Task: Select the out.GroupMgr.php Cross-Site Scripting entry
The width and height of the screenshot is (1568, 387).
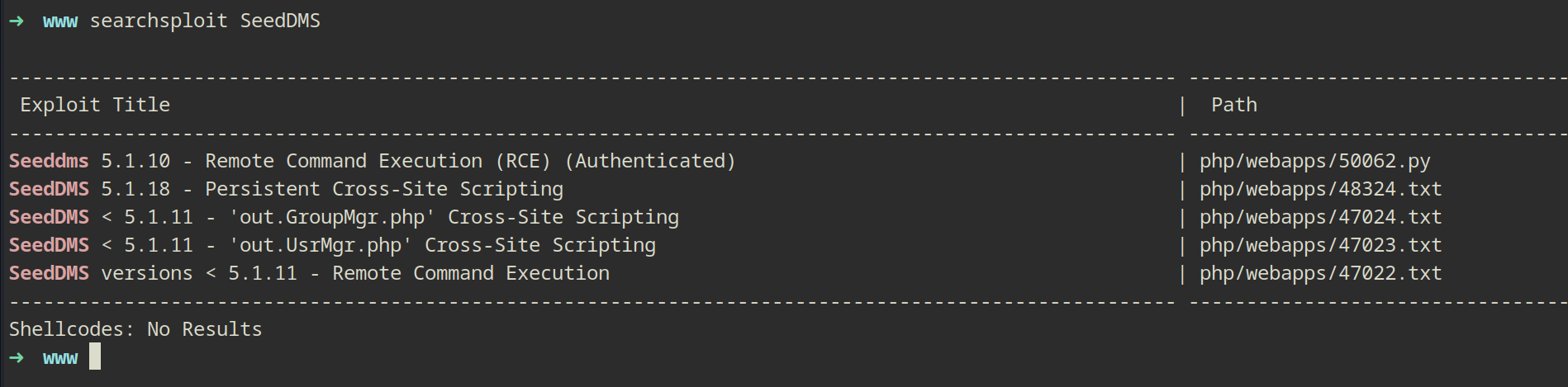Action: tap(344, 217)
